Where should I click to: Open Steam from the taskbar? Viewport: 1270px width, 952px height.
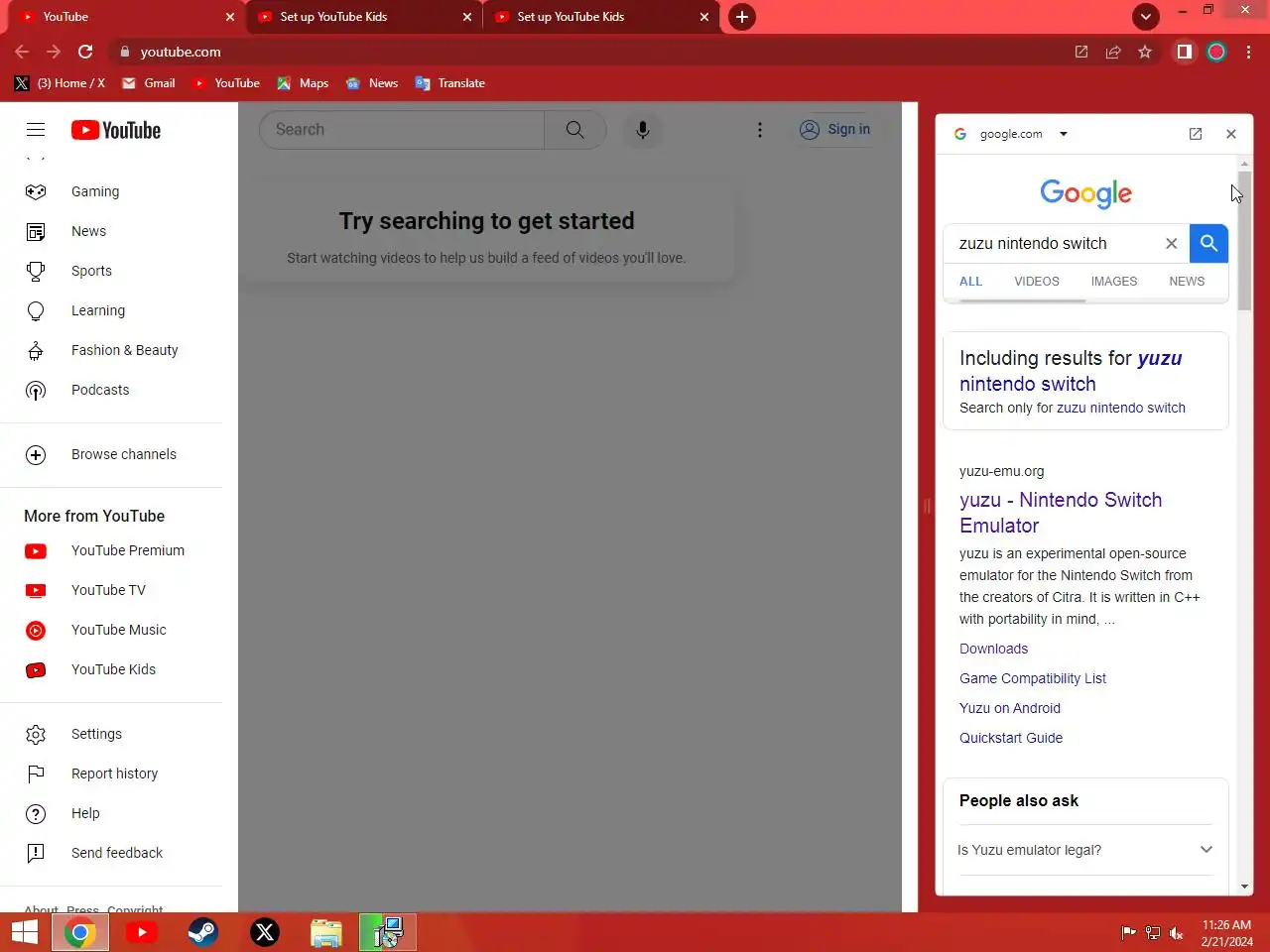click(x=203, y=932)
